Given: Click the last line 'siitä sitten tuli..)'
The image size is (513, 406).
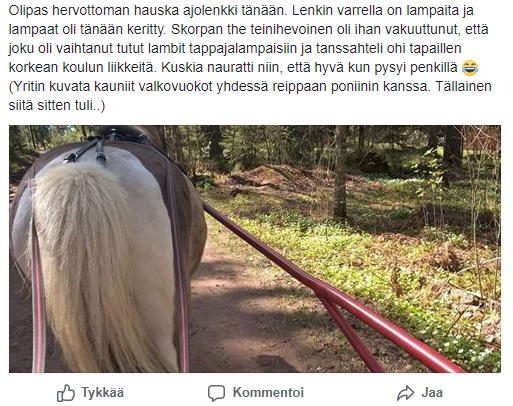Looking at the screenshot, I should [57, 105].
